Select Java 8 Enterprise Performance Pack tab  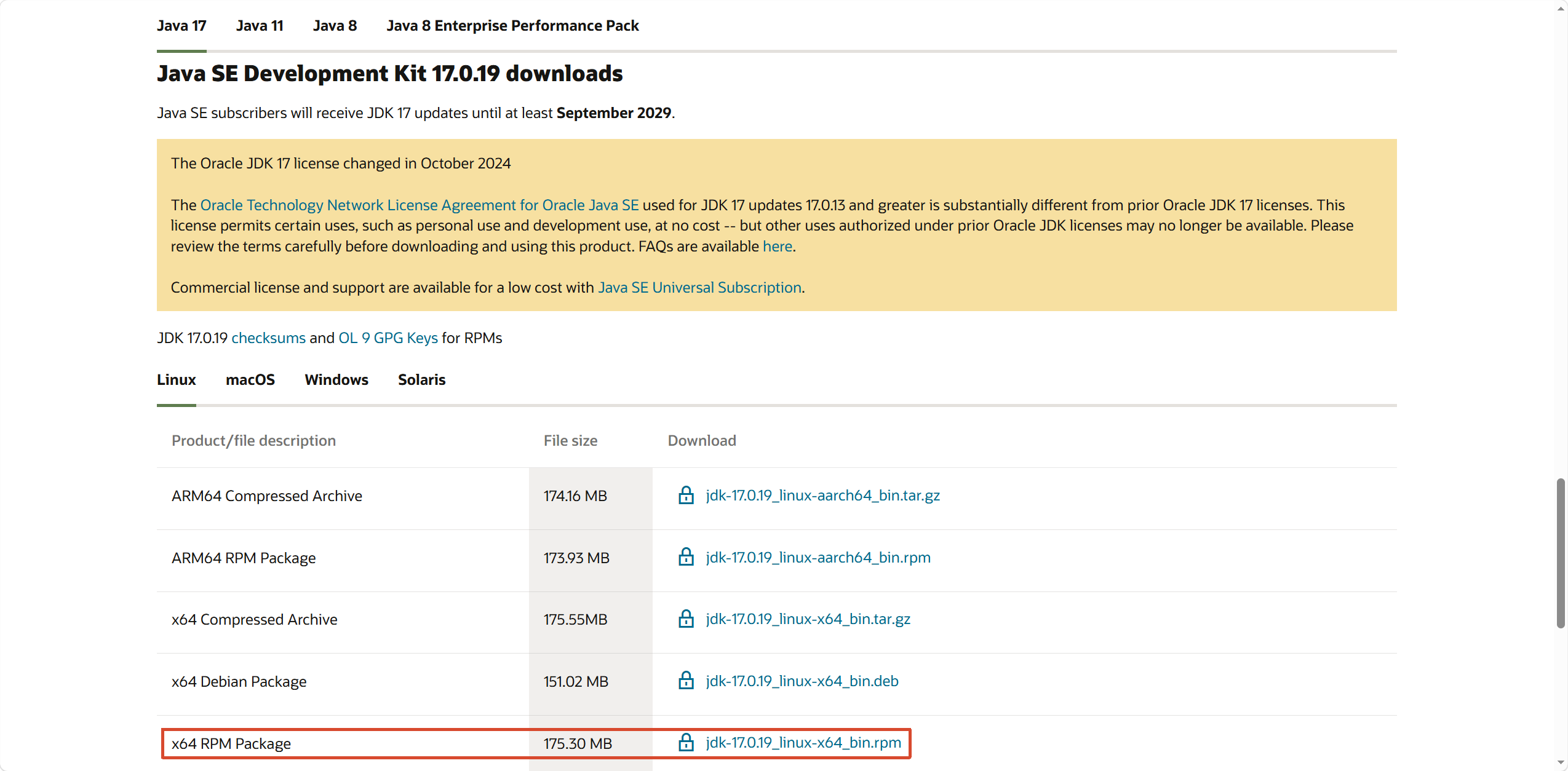coord(512,26)
